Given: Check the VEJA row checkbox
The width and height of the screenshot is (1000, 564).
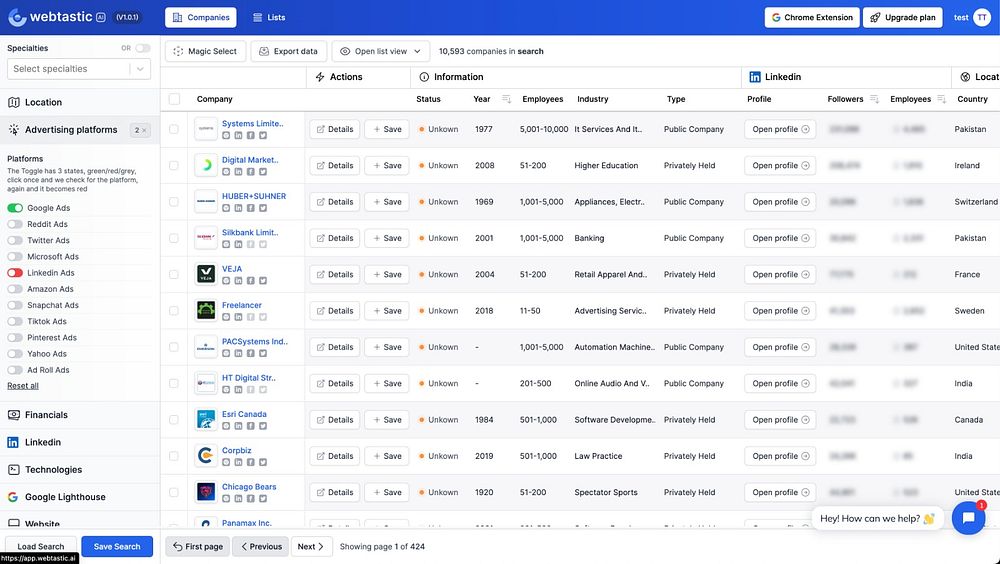Looking at the screenshot, I should point(173,274).
